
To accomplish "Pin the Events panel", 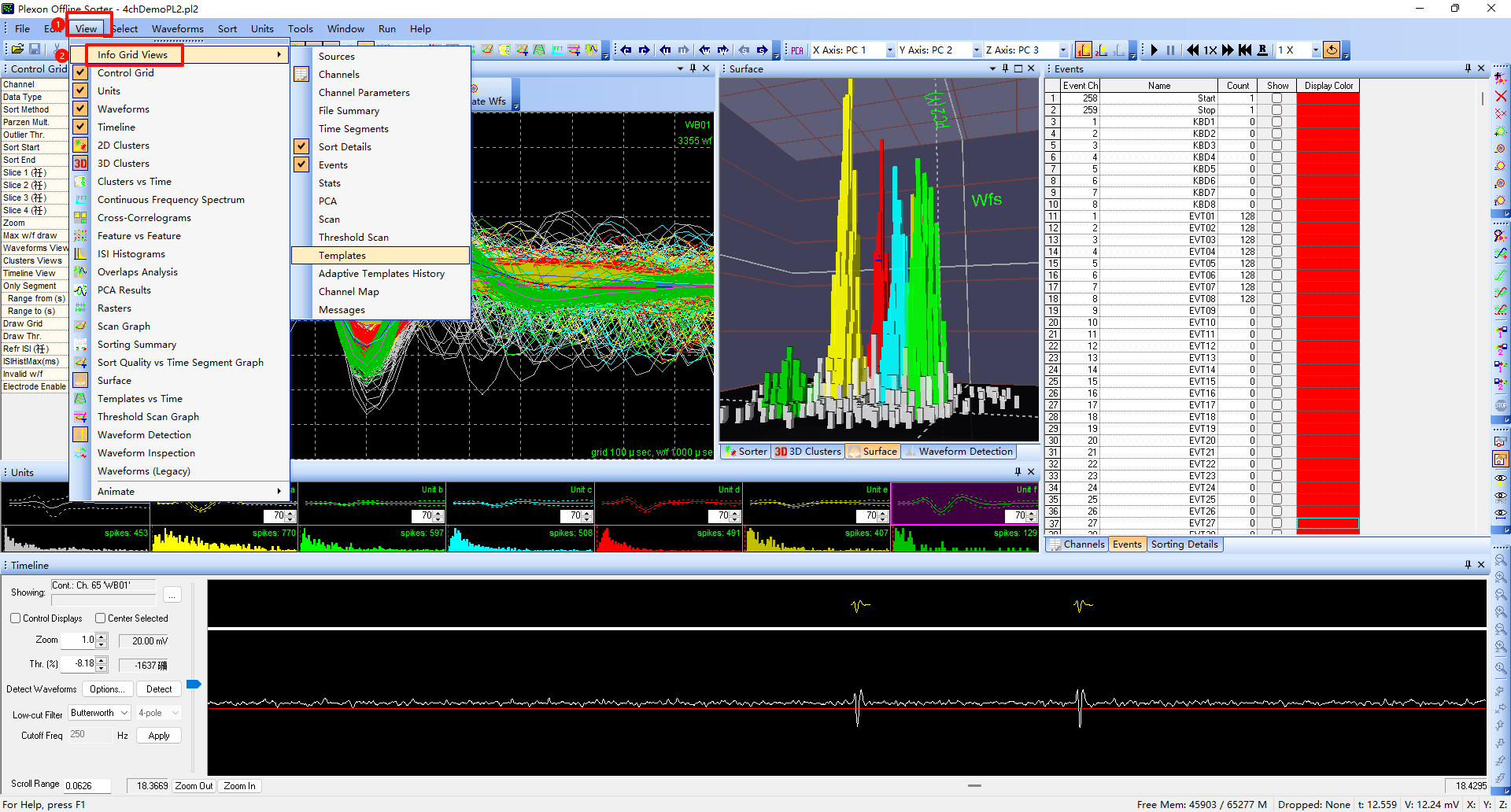I will (x=1468, y=68).
